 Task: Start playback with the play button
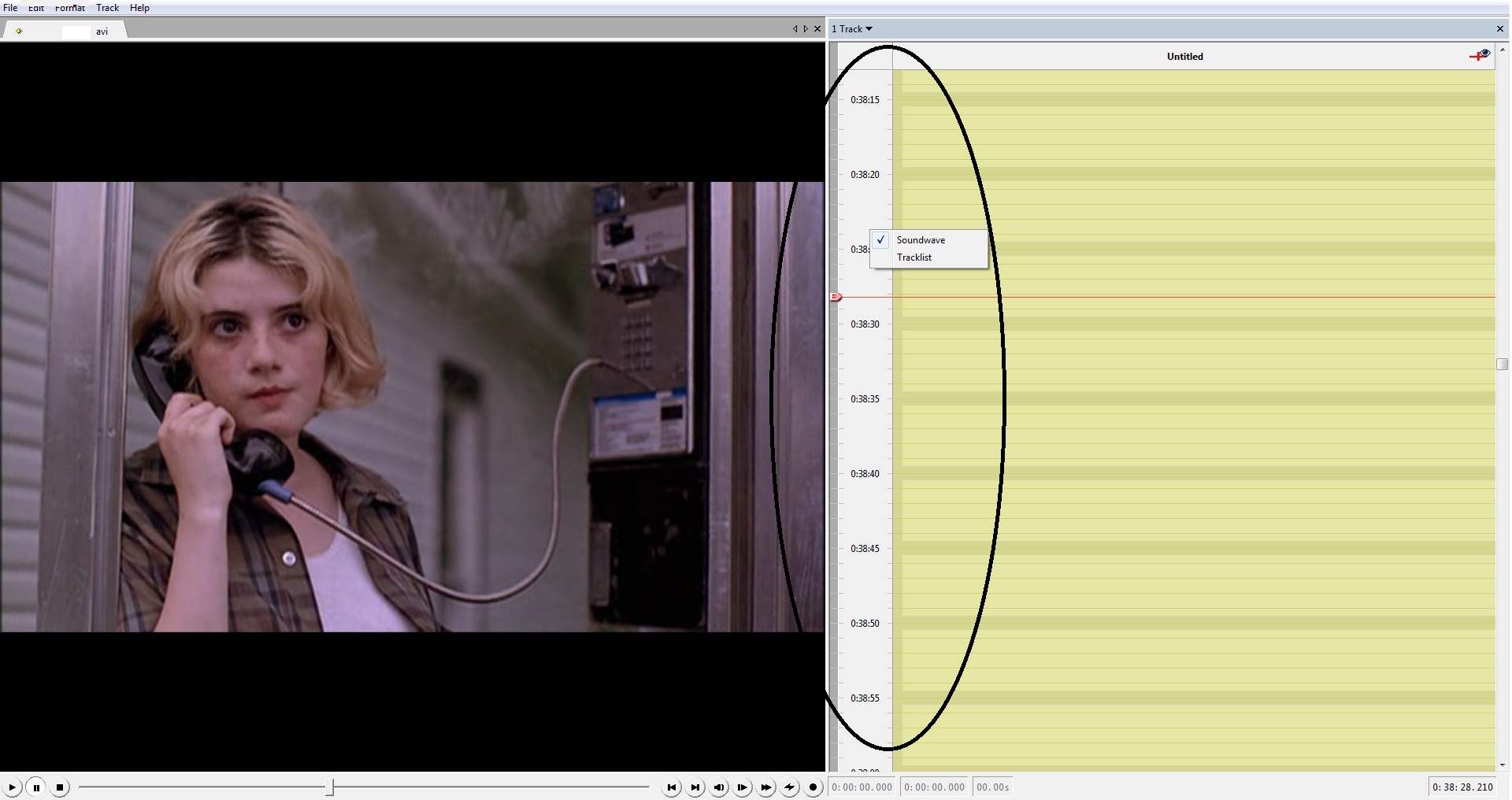[x=12, y=787]
